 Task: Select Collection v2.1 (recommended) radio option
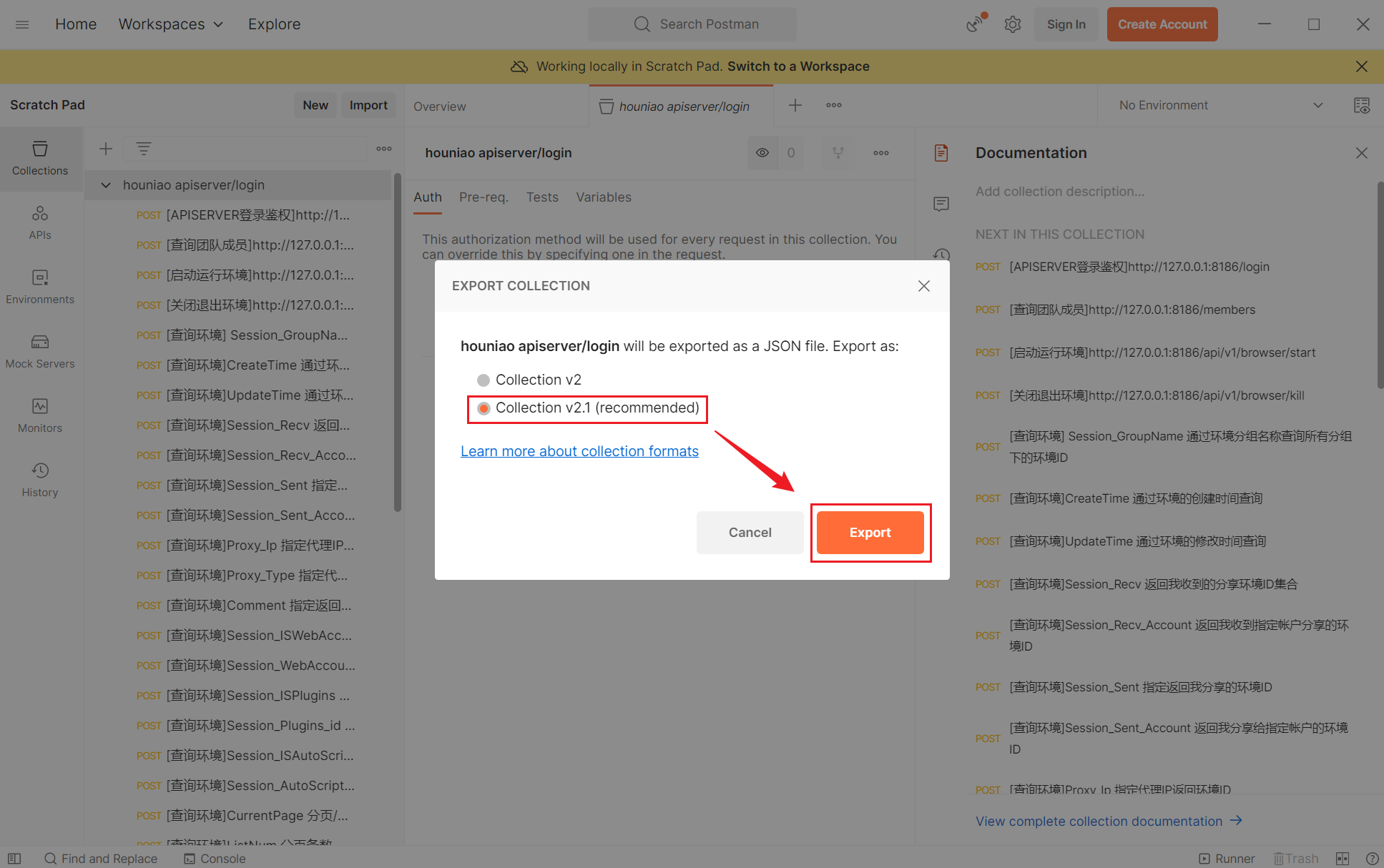(x=484, y=408)
